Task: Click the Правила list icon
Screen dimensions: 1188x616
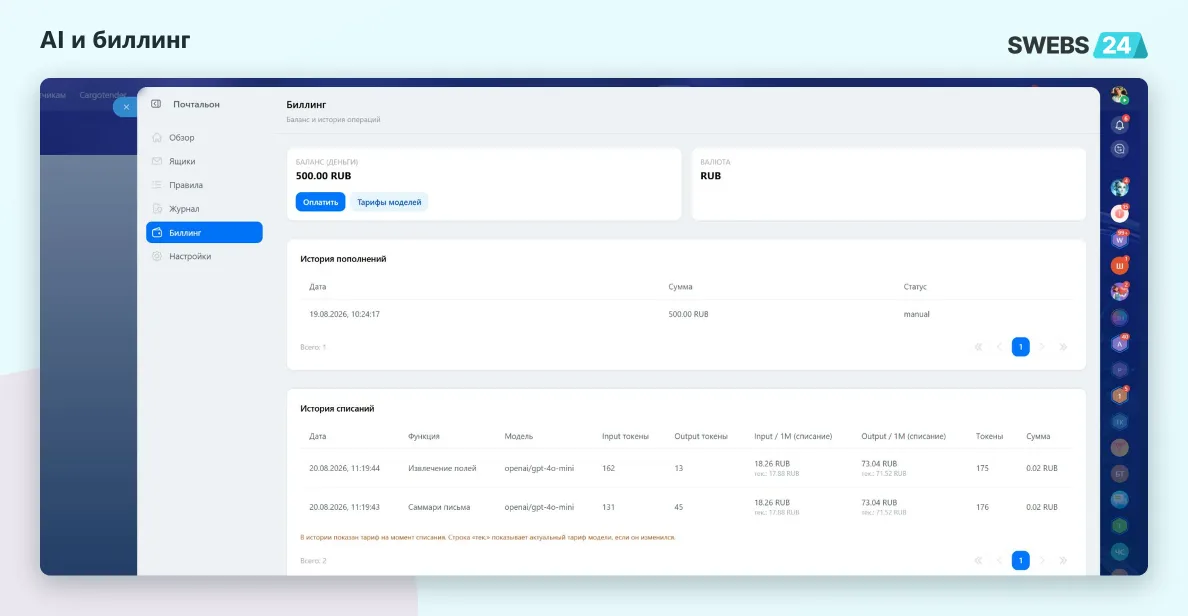Action: 157,185
